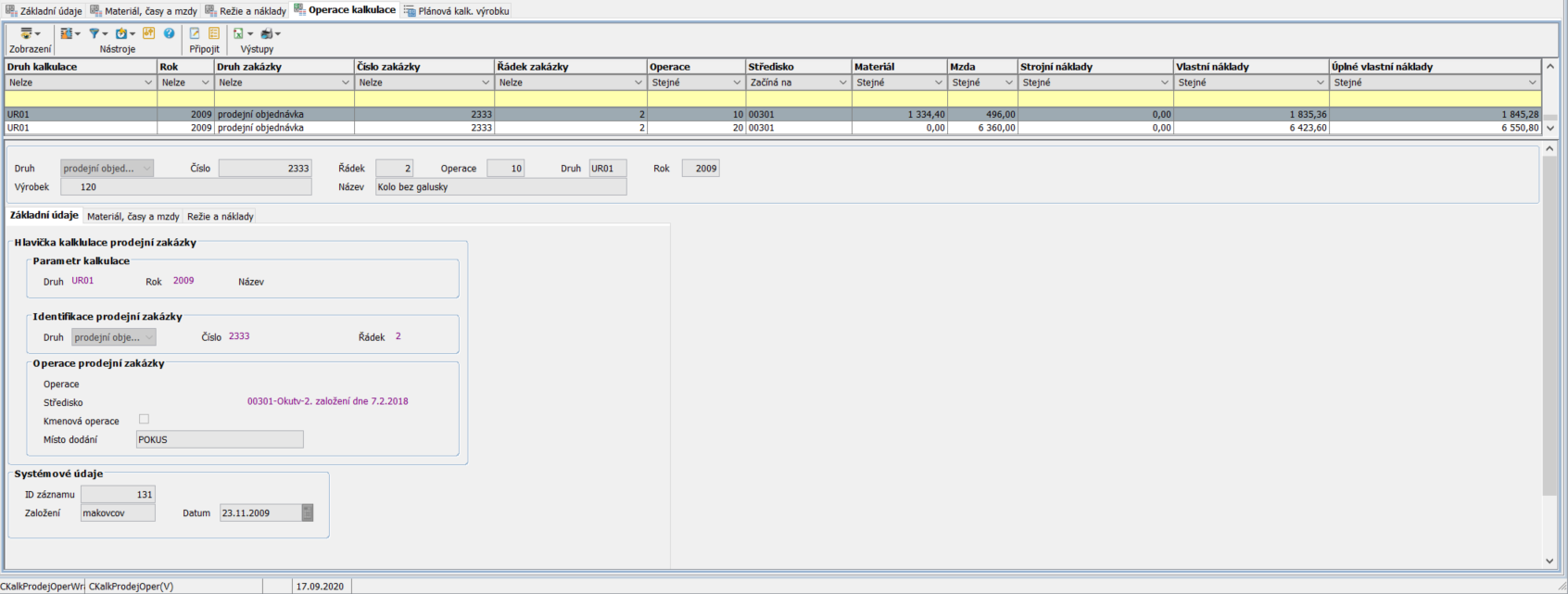Open the Datum calendar dropdown

[308, 512]
